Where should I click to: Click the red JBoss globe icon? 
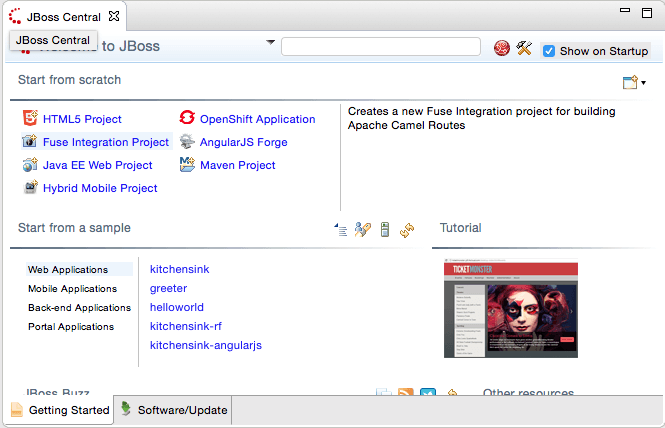pos(503,49)
